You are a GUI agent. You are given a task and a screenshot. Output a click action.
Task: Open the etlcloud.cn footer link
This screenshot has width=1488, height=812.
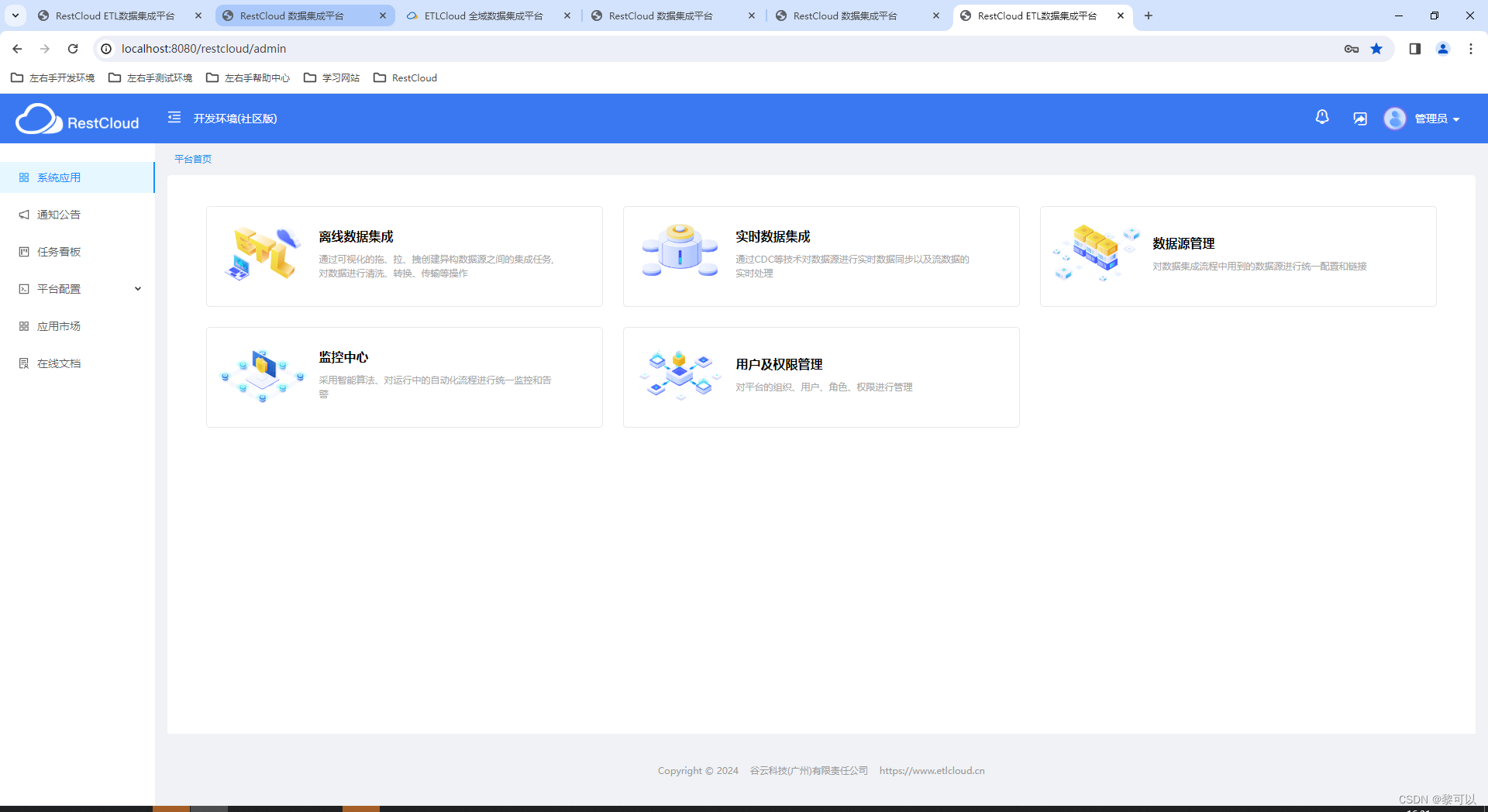[x=932, y=770]
